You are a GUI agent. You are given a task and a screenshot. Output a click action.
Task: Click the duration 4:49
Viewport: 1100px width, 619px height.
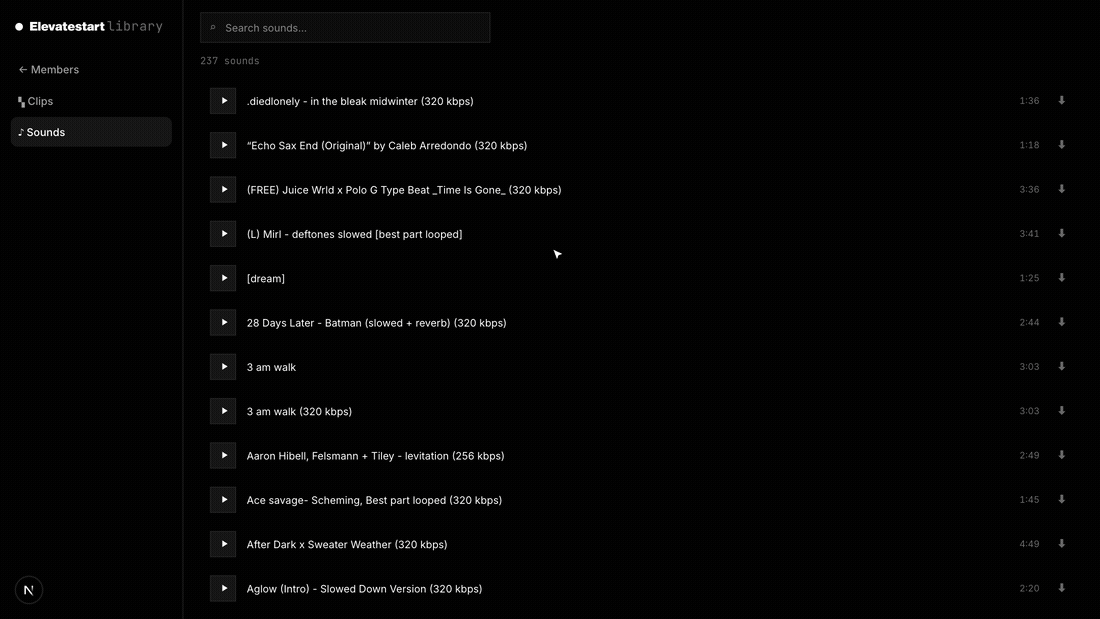point(1029,544)
